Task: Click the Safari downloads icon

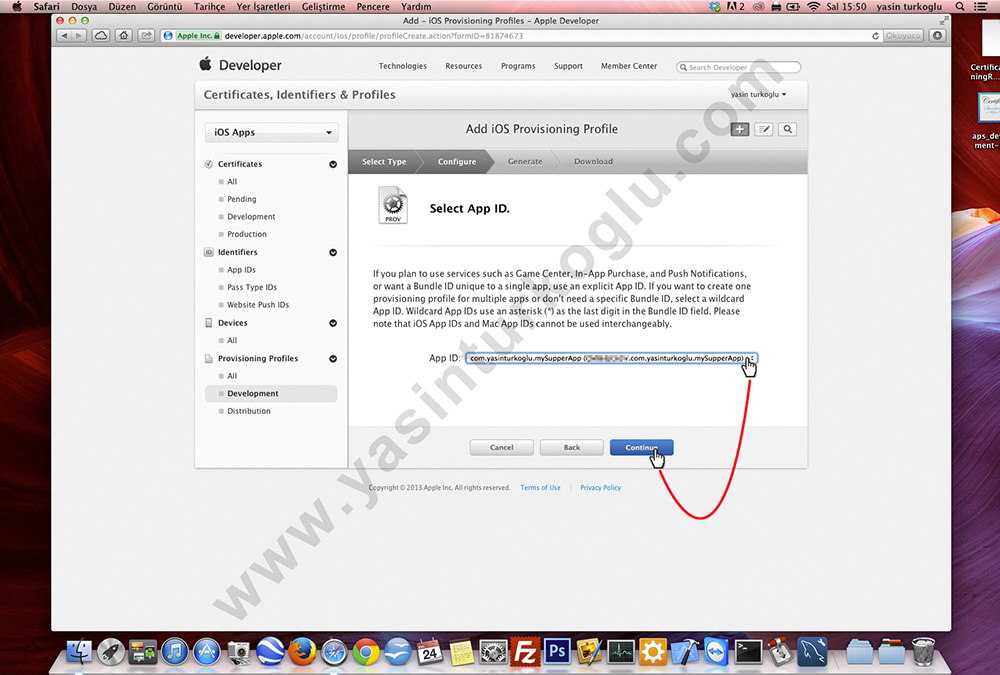Action: (938, 36)
